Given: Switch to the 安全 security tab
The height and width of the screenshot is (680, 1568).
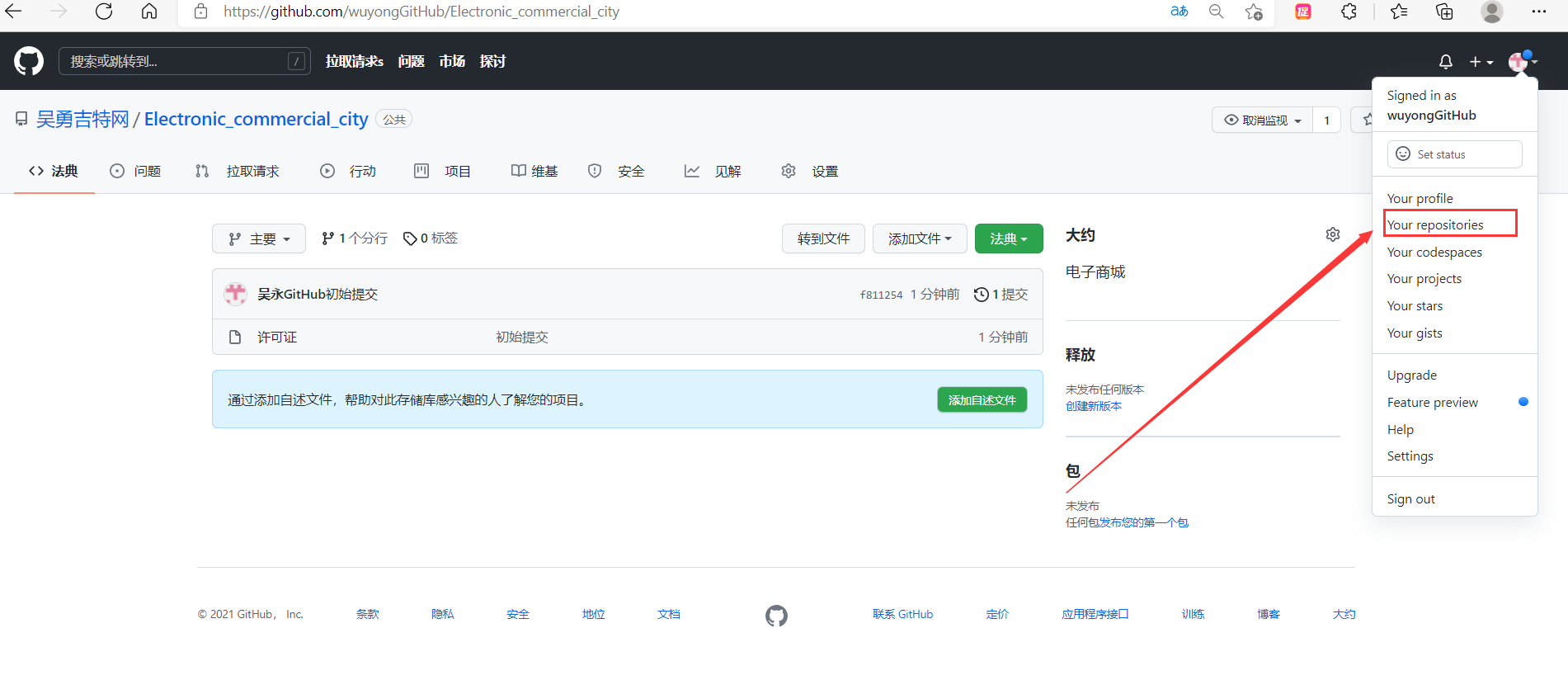Looking at the screenshot, I should [x=616, y=171].
